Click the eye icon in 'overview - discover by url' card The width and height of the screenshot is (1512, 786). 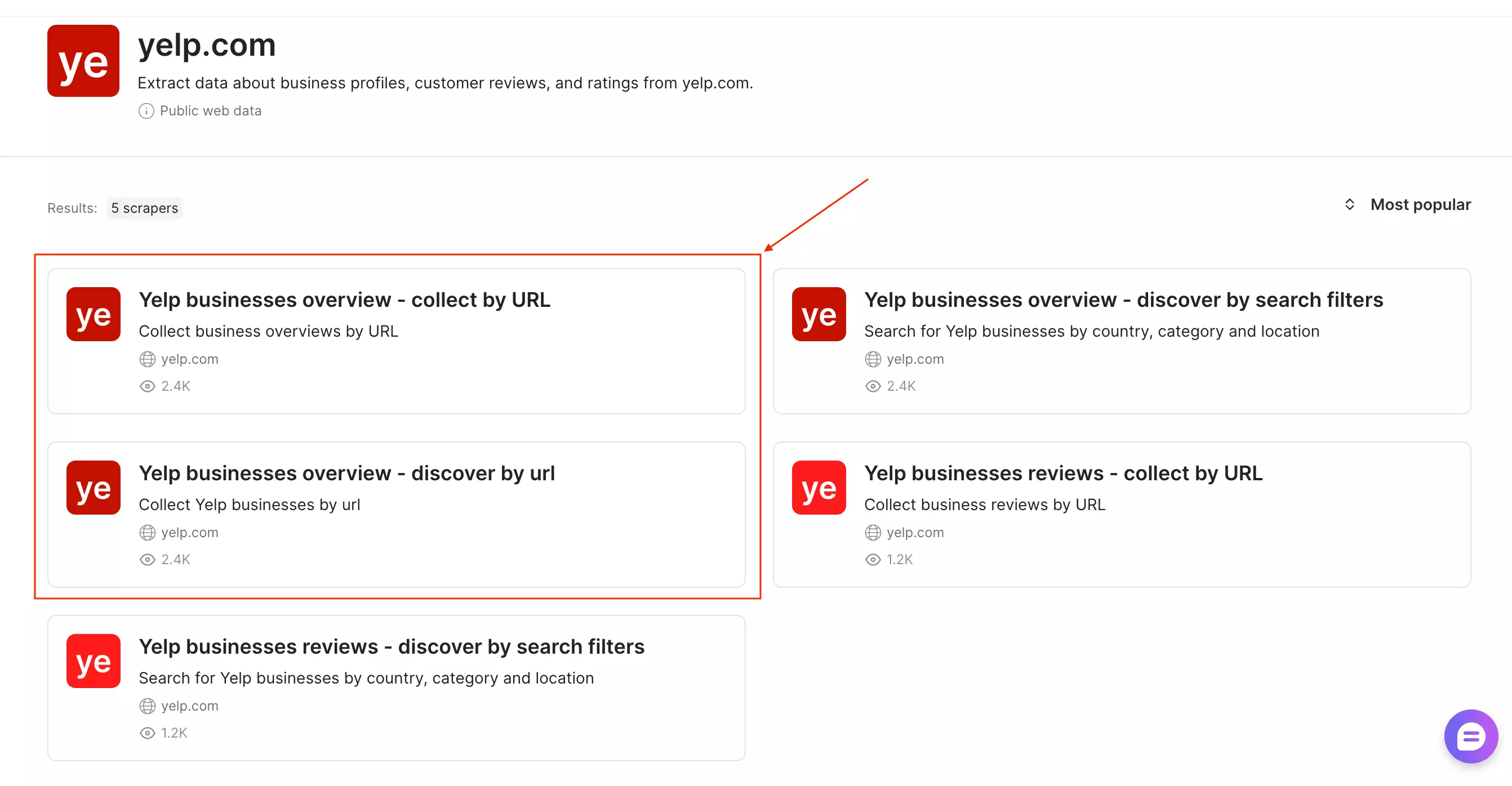click(x=148, y=560)
